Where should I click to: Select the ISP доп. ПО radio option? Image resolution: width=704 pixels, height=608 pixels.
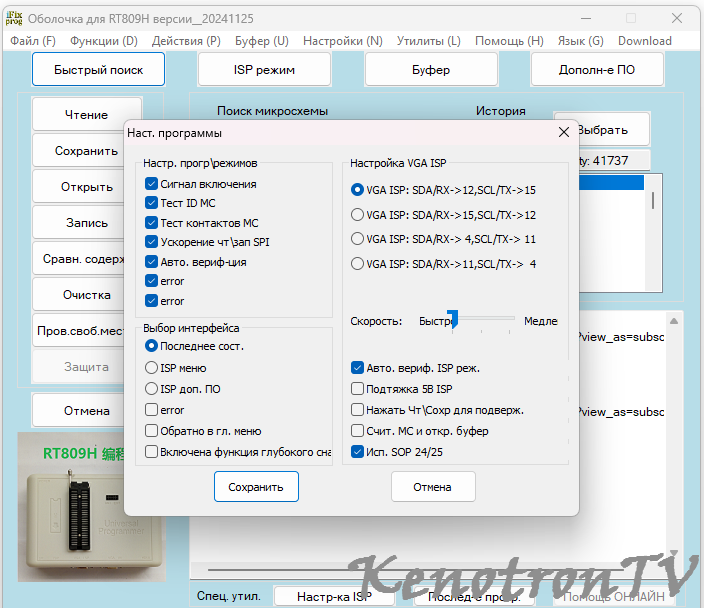[x=151, y=389]
